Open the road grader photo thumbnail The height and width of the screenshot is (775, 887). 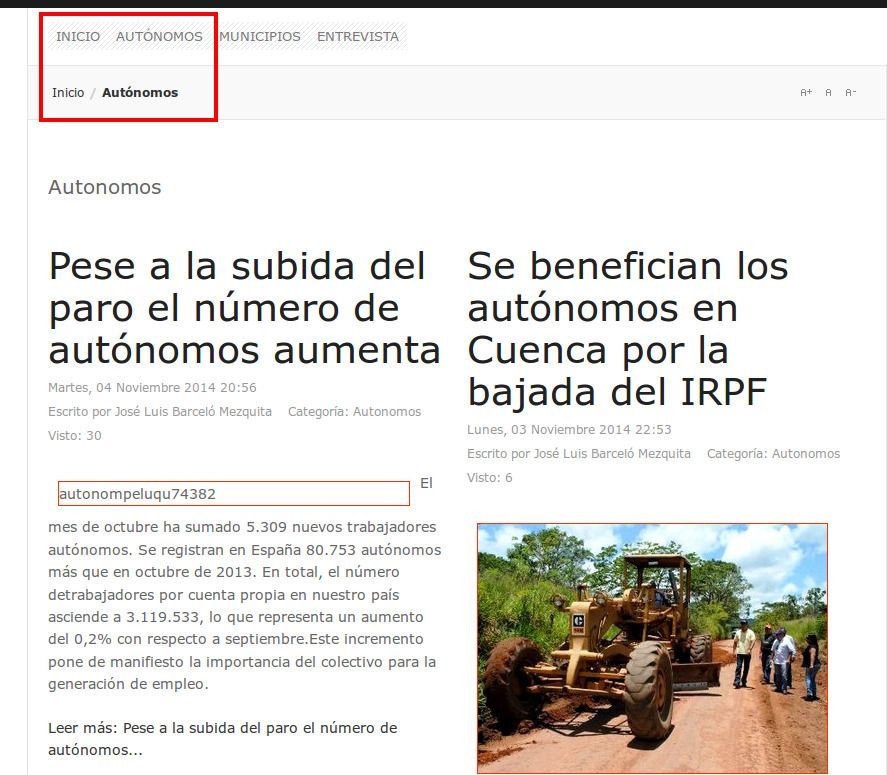pos(652,648)
